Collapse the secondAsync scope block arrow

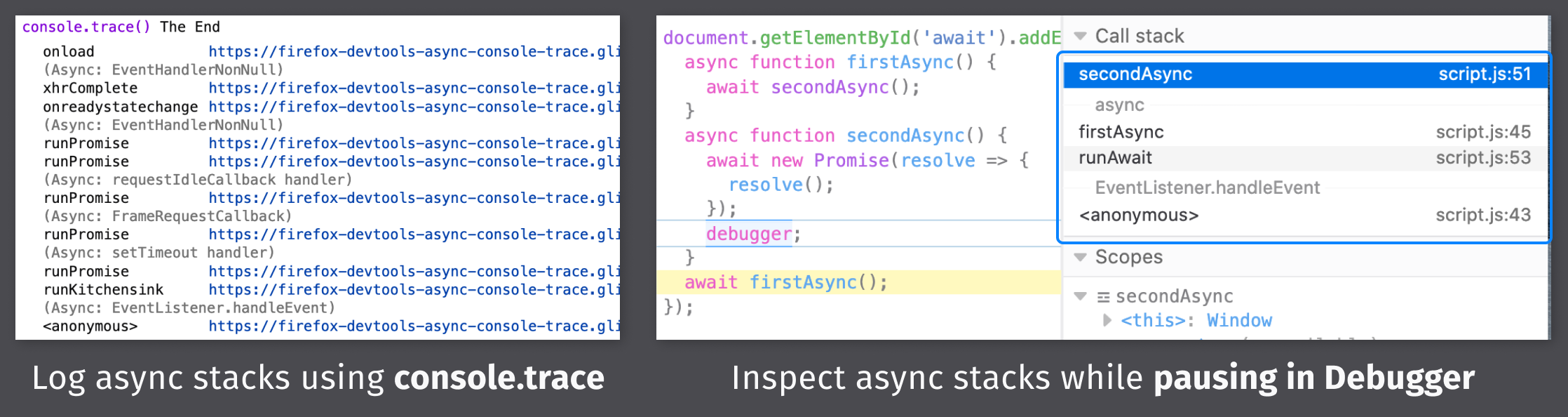click(x=1081, y=296)
